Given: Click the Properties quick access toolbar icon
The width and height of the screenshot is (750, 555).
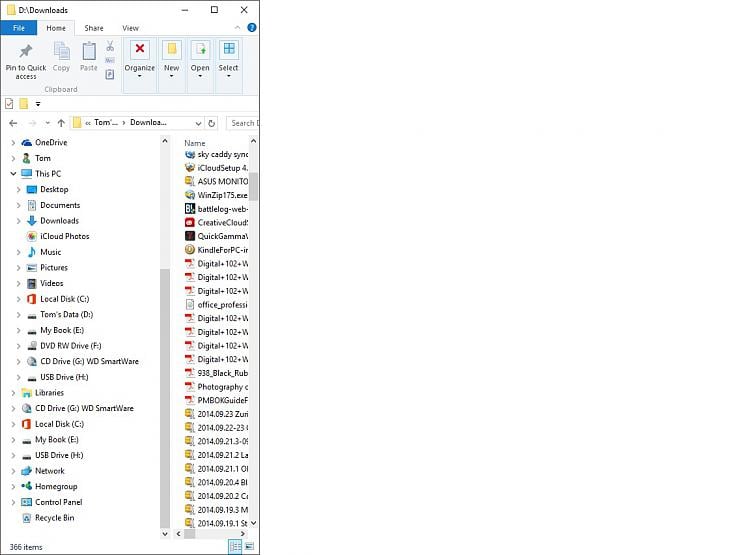Looking at the screenshot, I should pyautogui.click(x=9, y=103).
